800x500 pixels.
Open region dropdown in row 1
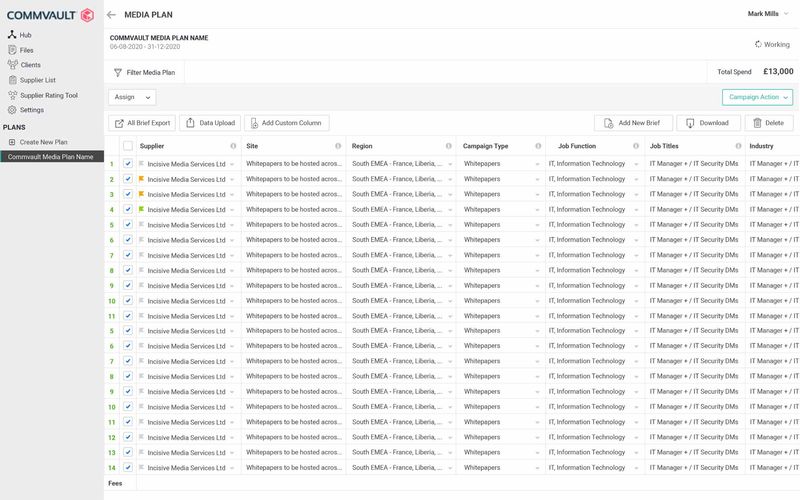click(x=450, y=164)
